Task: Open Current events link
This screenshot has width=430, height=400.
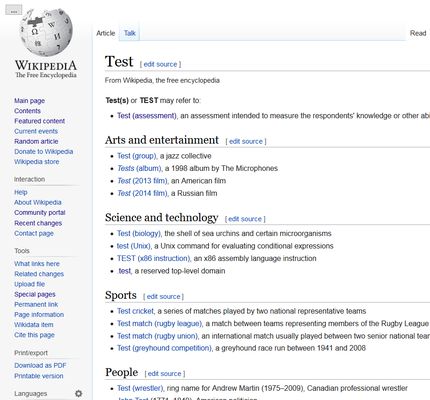Action: [36, 131]
